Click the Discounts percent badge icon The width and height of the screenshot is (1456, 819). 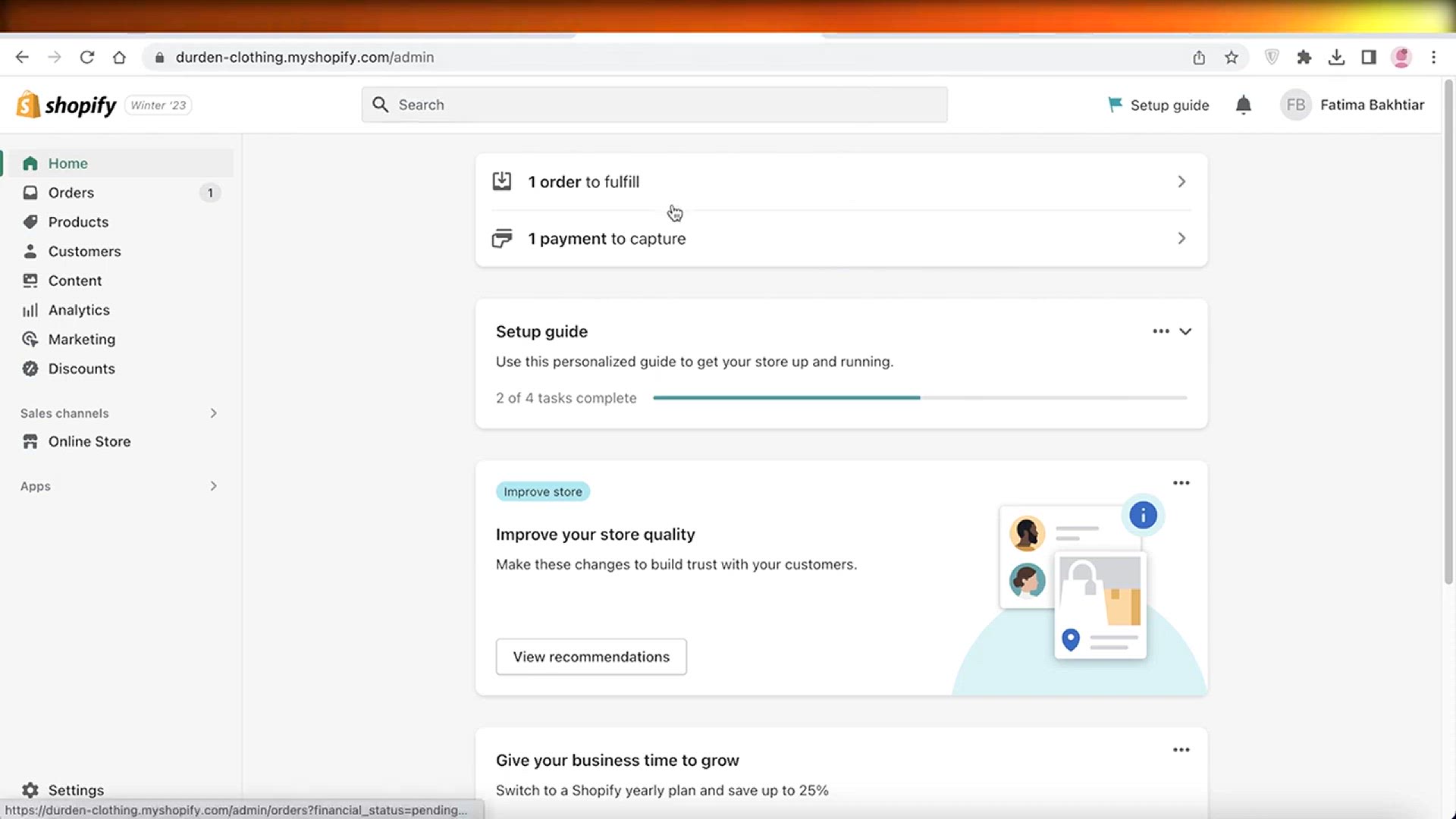pyautogui.click(x=30, y=369)
